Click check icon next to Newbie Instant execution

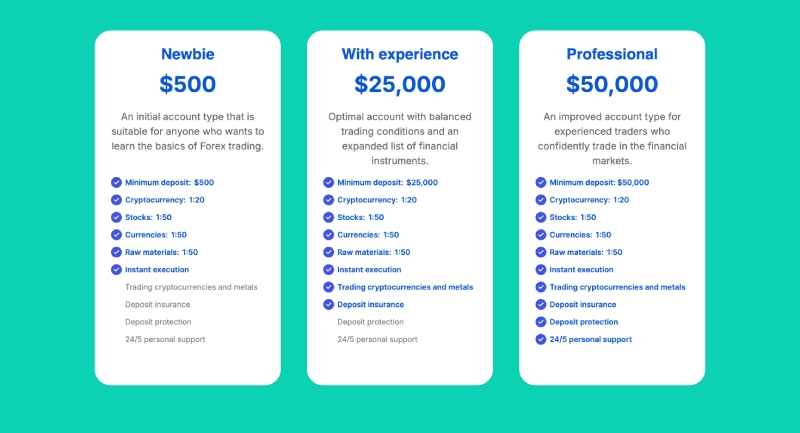coord(116,270)
